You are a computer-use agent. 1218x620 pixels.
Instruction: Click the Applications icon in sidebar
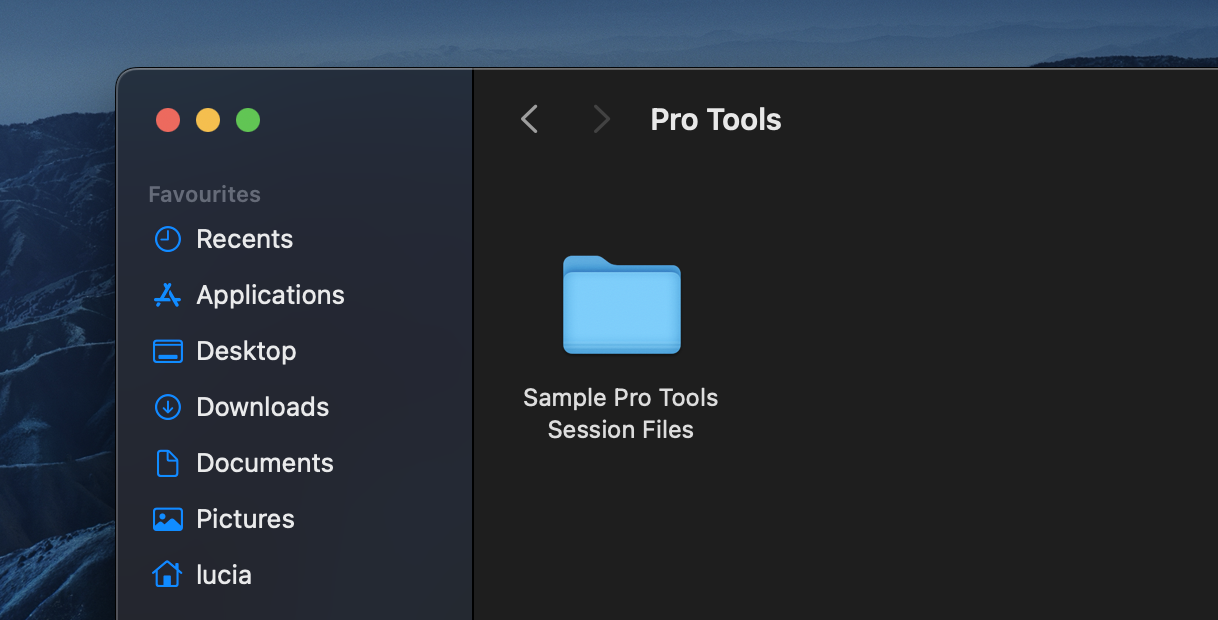pyautogui.click(x=167, y=295)
